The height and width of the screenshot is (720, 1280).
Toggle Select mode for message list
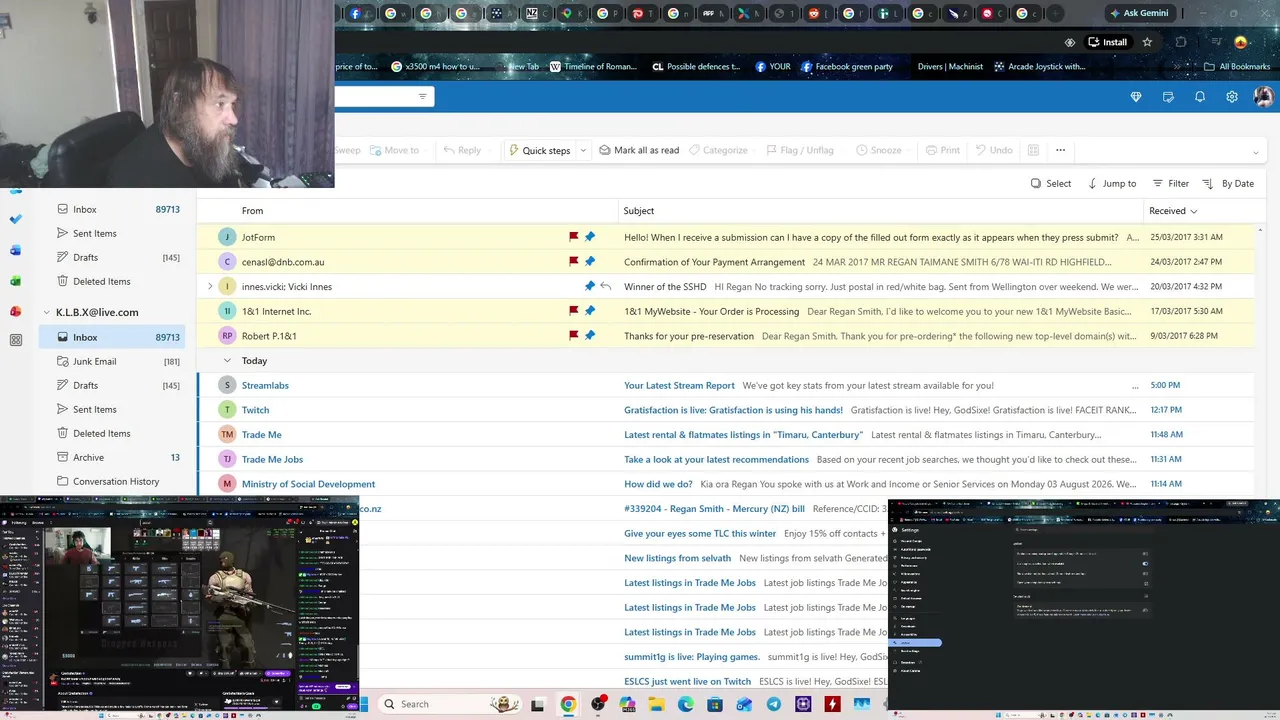click(x=1051, y=183)
